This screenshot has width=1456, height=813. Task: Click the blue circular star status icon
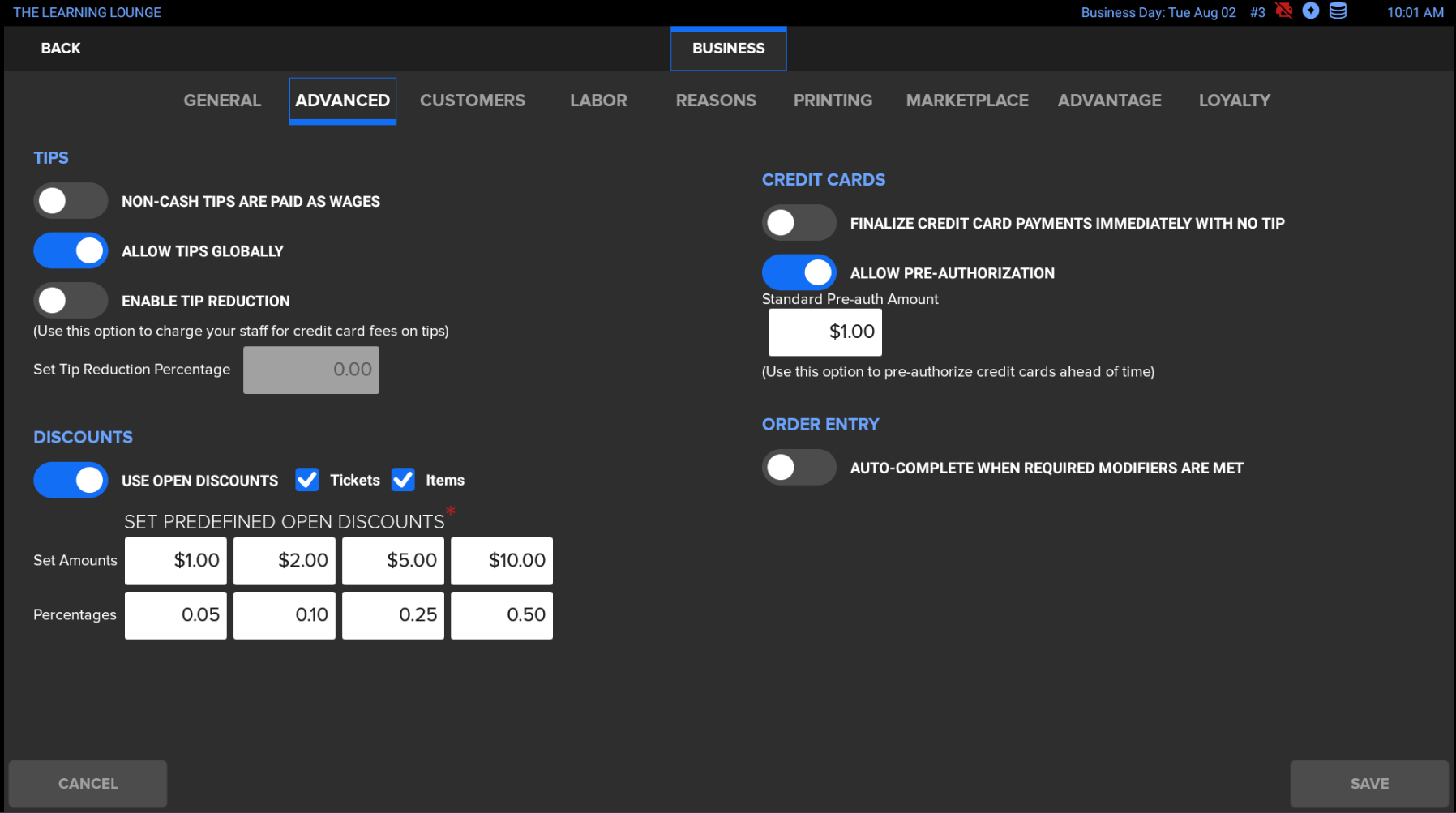click(x=1310, y=11)
